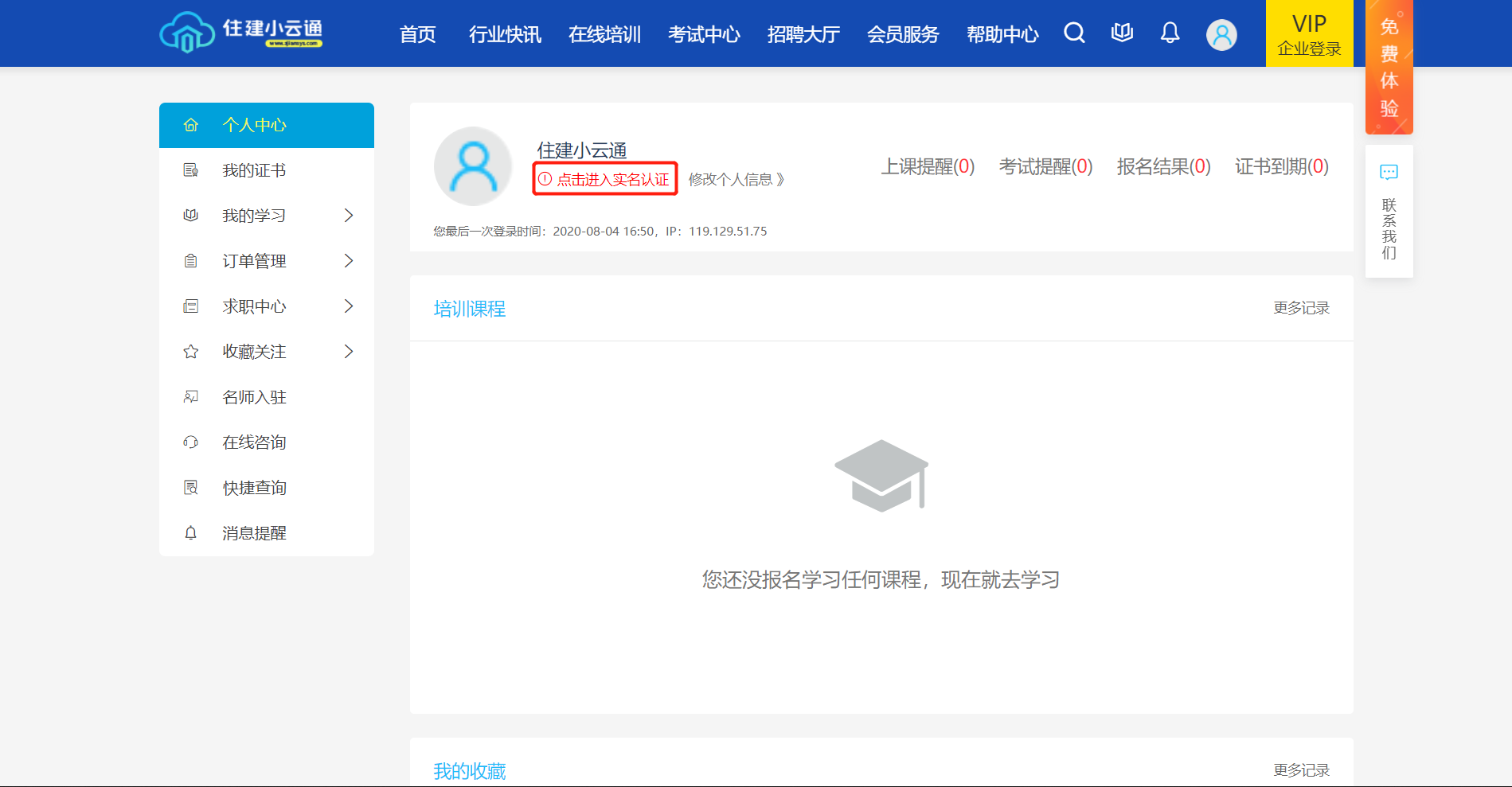Click the headset icon beside 在线咨询

(x=191, y=442)
